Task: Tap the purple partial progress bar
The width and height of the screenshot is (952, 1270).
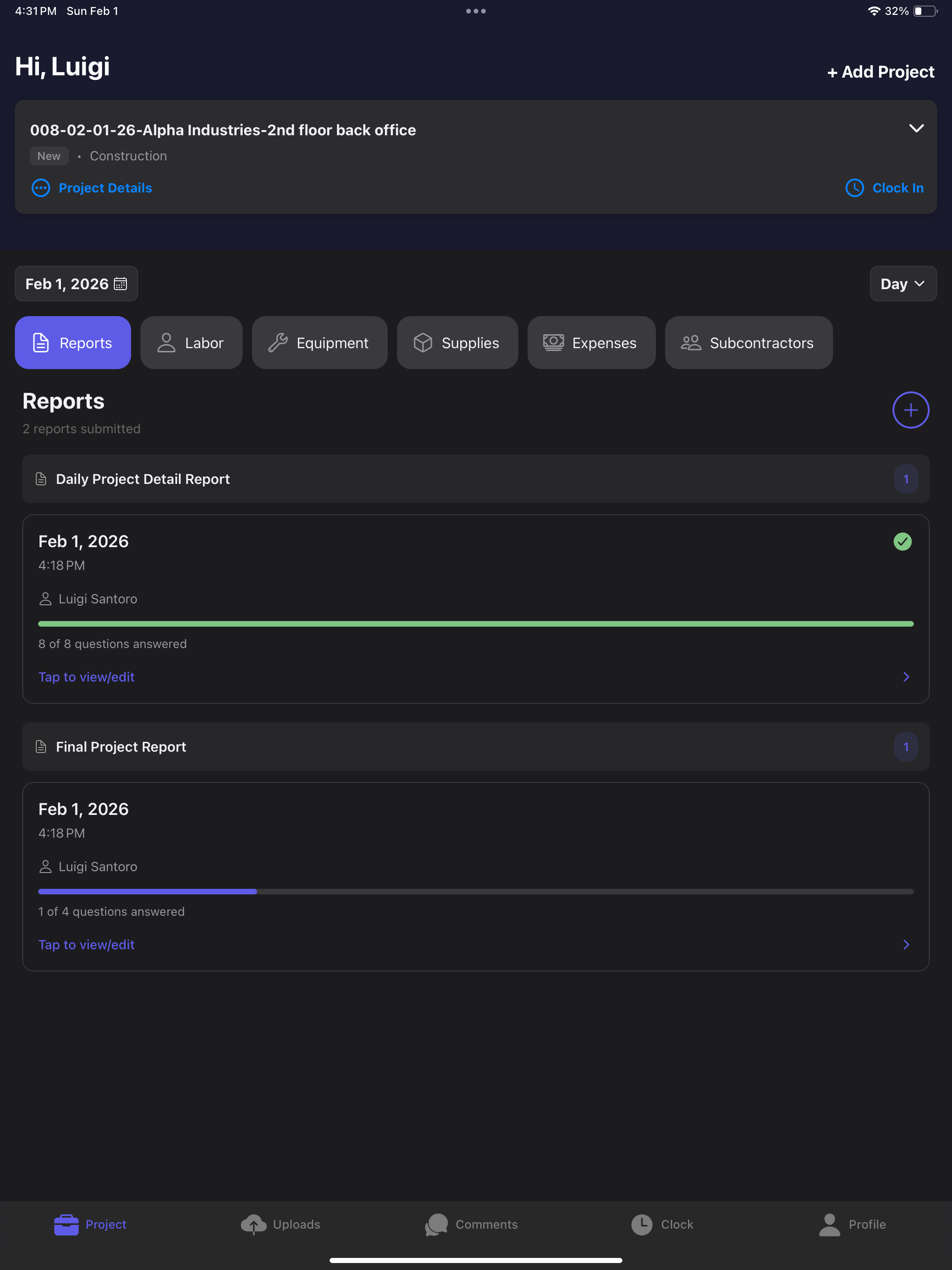Action: point(147,891)
